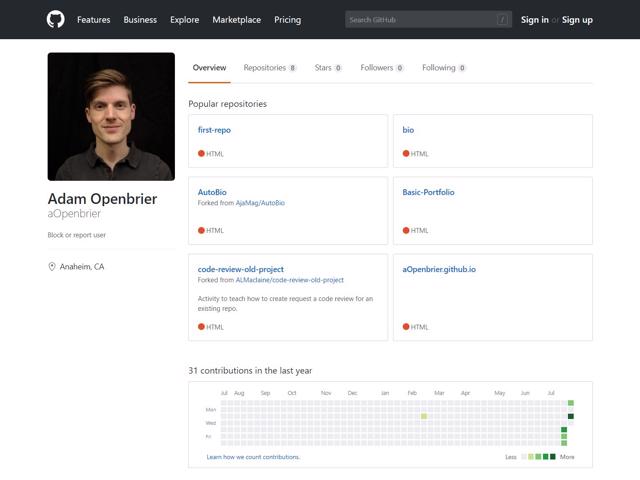The height and width of the screenshot is (480, 640).
Task: Click the HTML language dot on bio
Action: 406,153
